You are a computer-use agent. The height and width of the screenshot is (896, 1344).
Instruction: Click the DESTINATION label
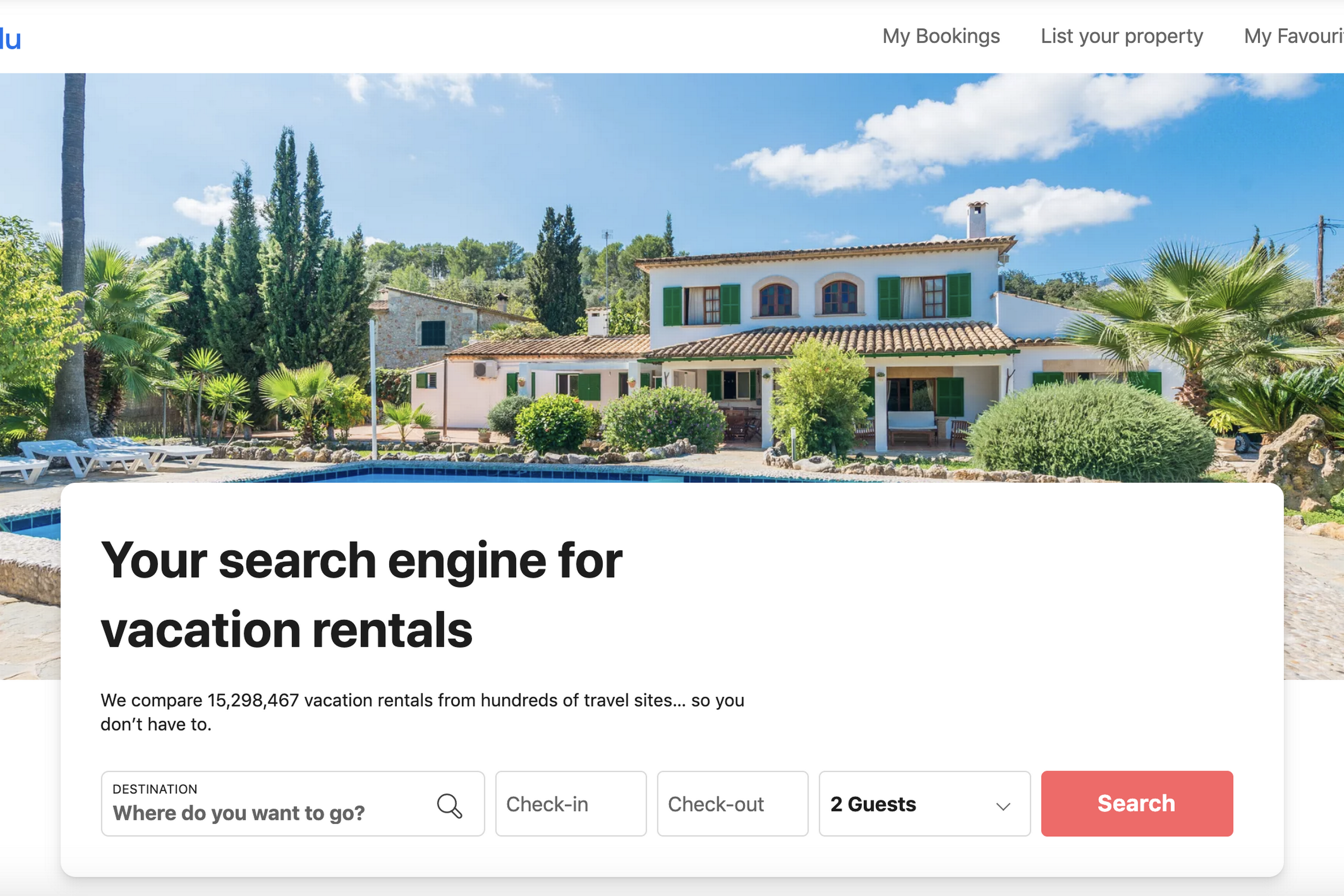pyautogui.click(x=155, y=789)
